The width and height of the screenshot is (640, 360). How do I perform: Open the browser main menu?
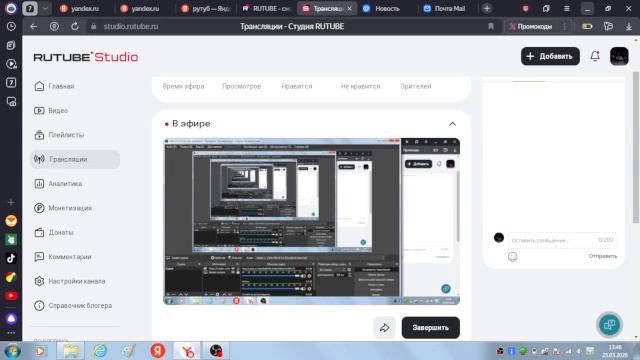point(567,8)
